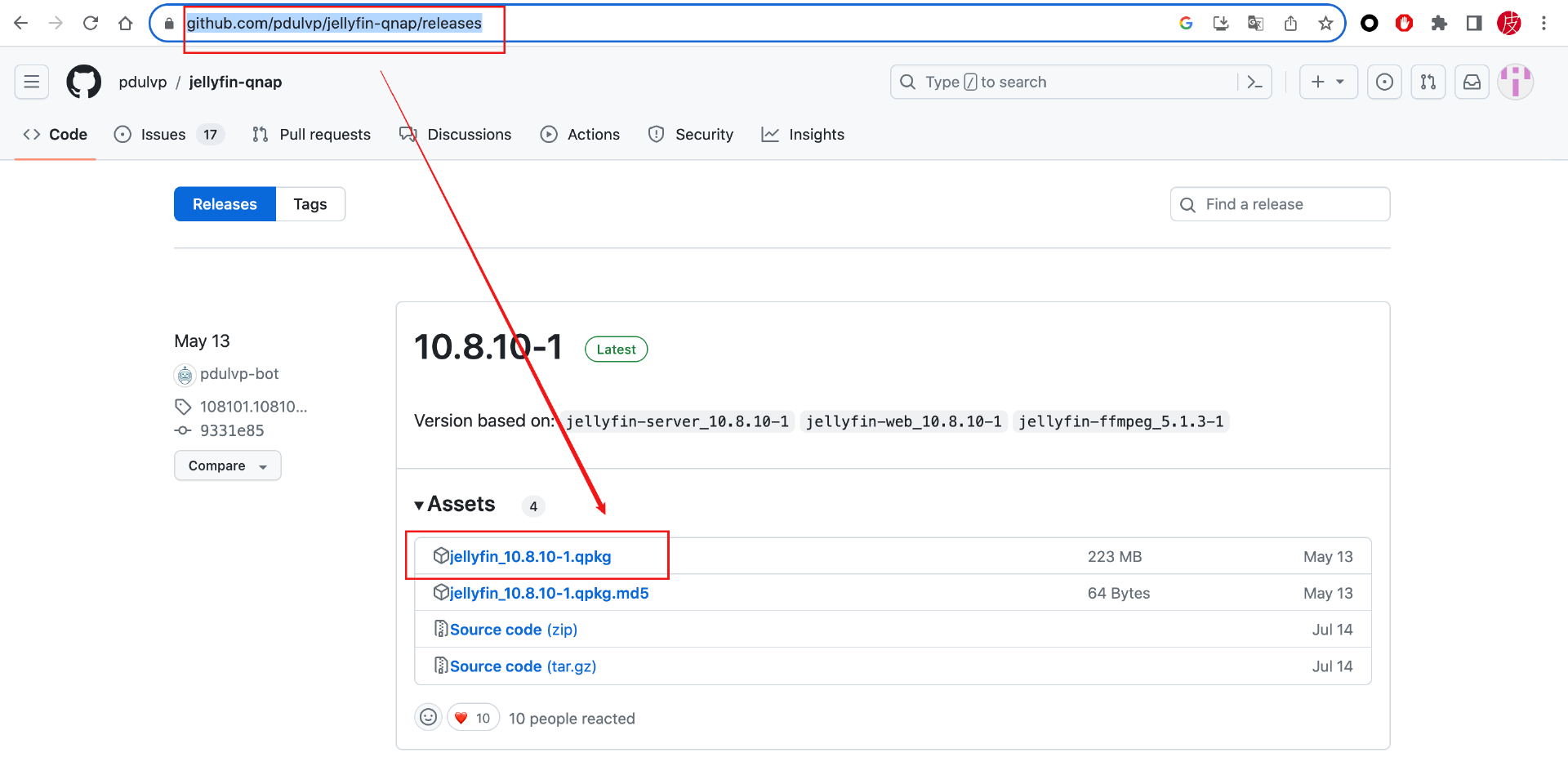
Task: Download jellyfin_10.8.10-1.qpkg file
Action: [x=530, y=556]
